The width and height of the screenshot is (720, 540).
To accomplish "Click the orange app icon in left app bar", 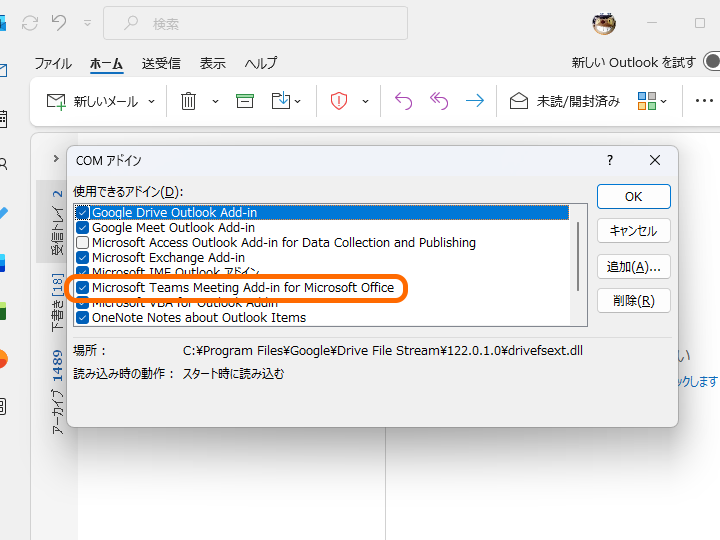I will pos(3,359).
